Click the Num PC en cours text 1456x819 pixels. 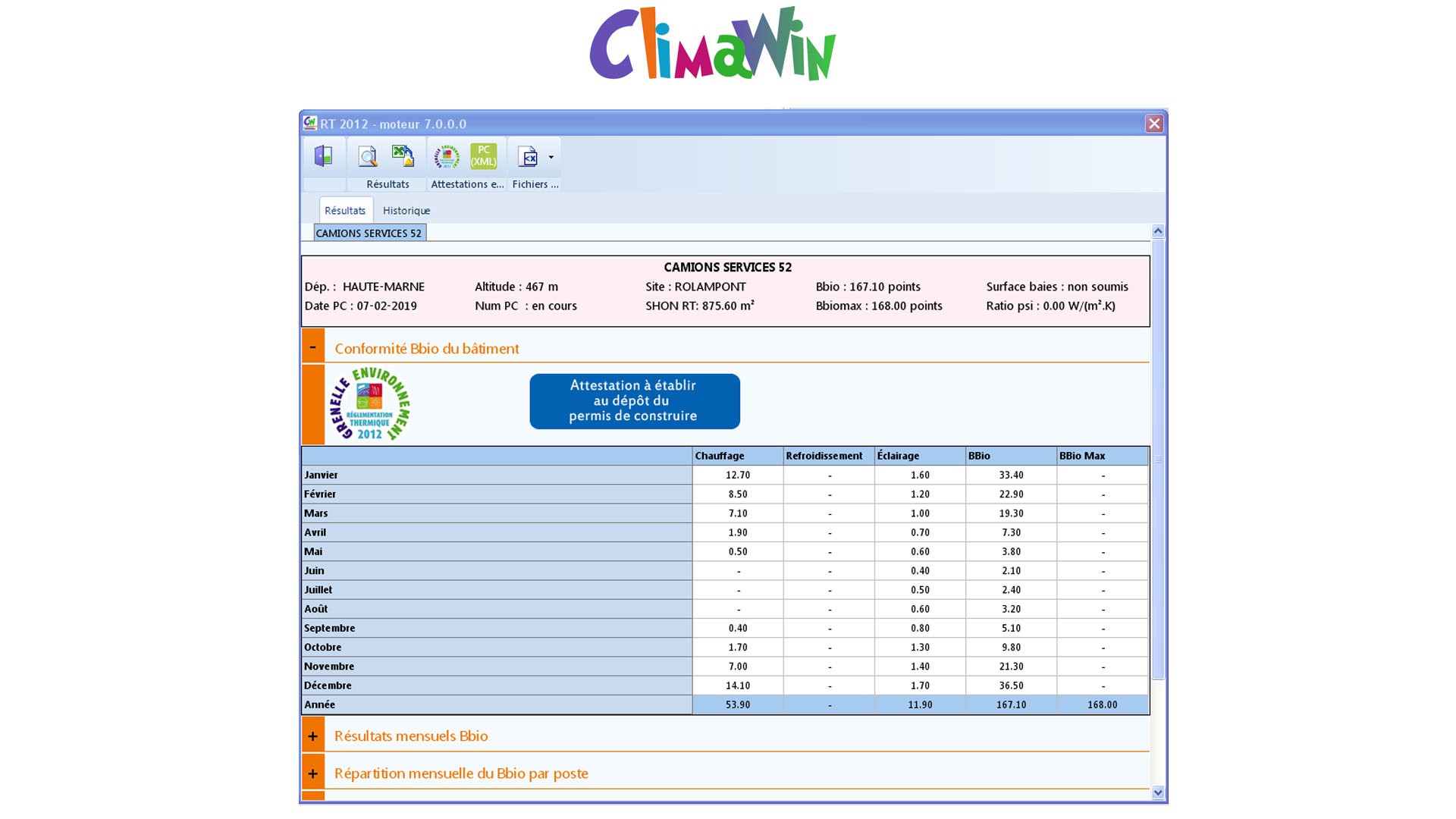pyautogui.click(x=526, y=306)
